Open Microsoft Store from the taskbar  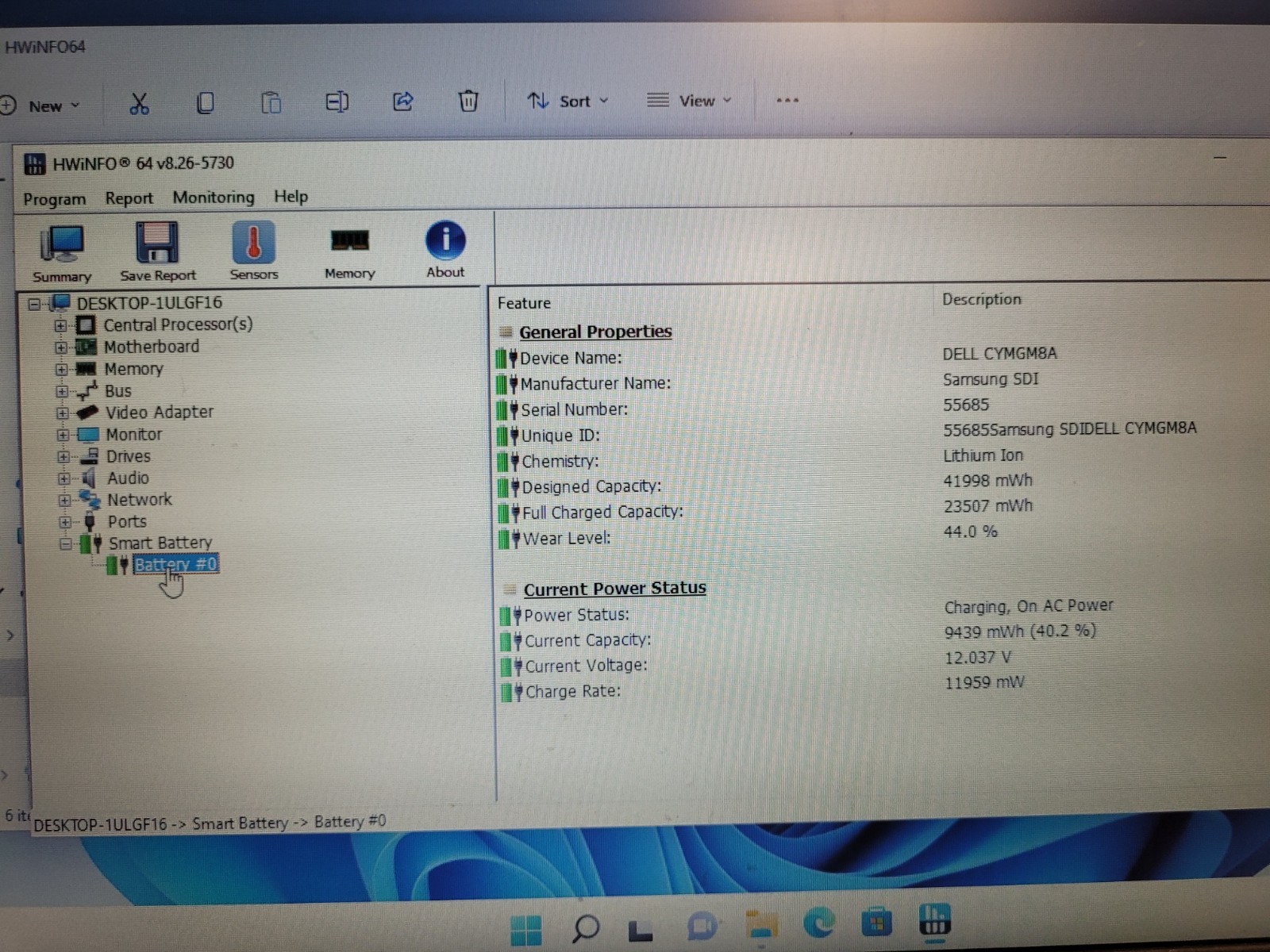(x=876, y=923)
